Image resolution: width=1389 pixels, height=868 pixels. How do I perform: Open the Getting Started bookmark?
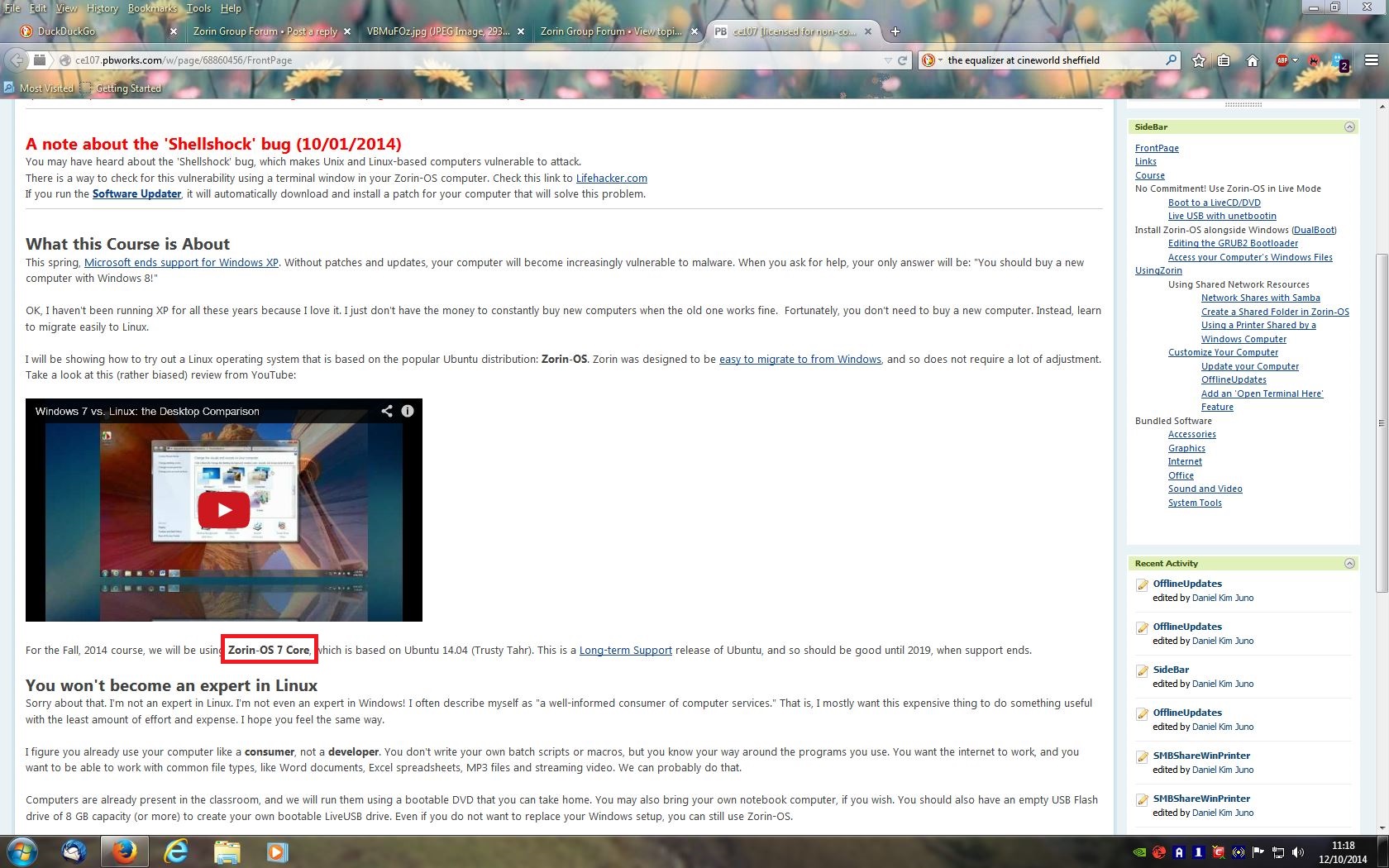[121, 88]
